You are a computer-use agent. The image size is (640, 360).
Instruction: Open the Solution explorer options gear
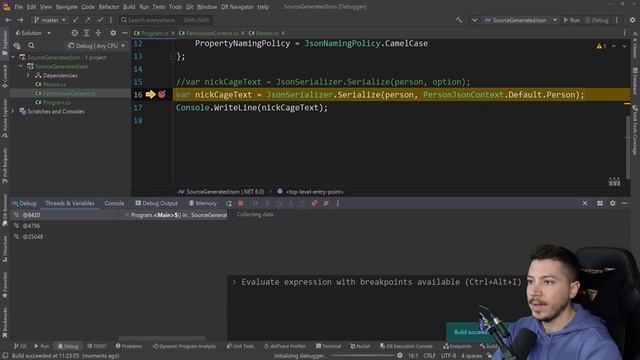[113, 33]
